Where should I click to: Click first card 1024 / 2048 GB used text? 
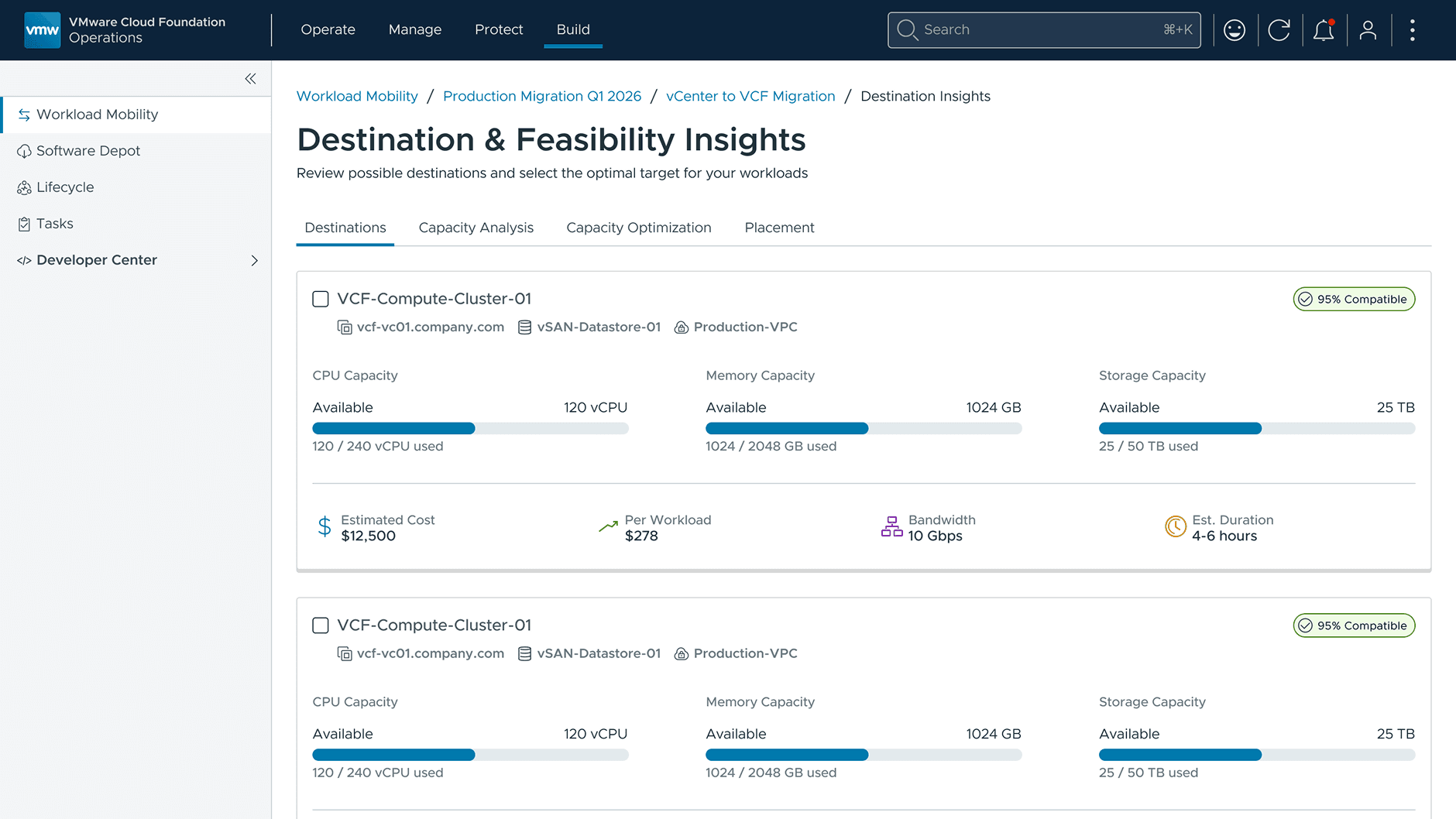(x=771, y=447)
